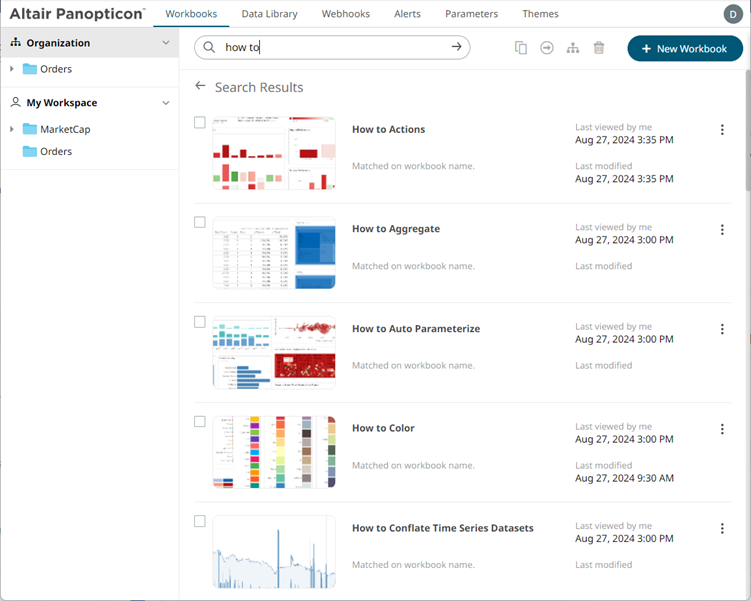Check the How to Actions checkbox
Image resolution: width=751 pixels, height=601 pixels.
point(200,123)
